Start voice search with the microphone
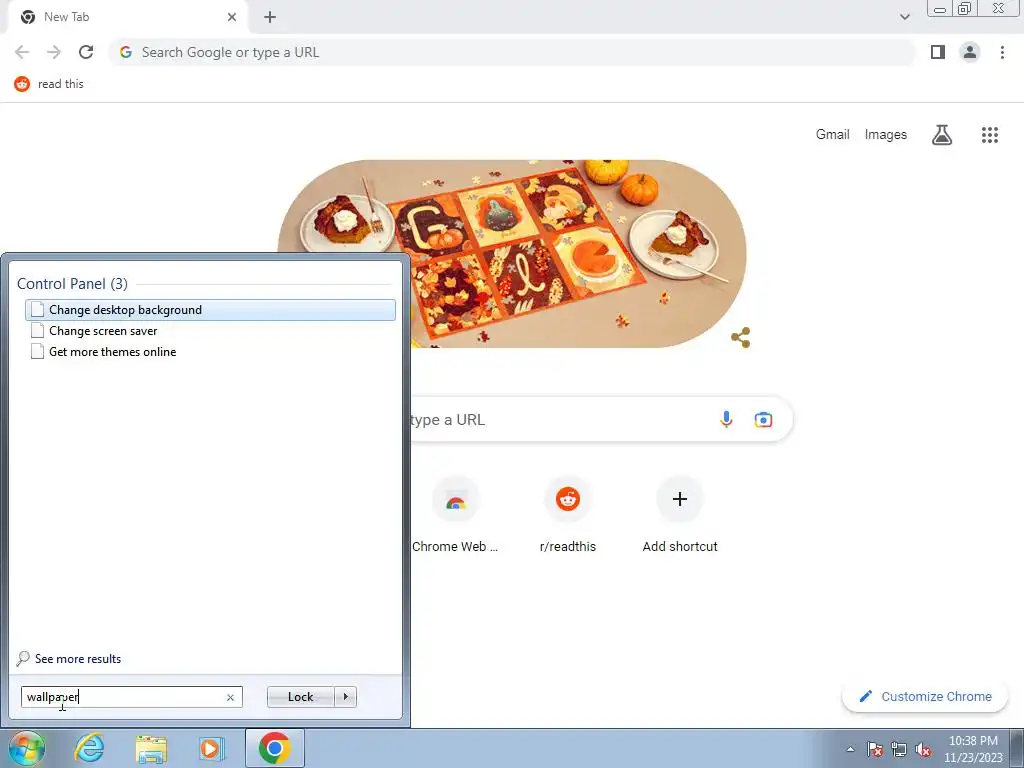1024x768 pixels. [726, 419]
